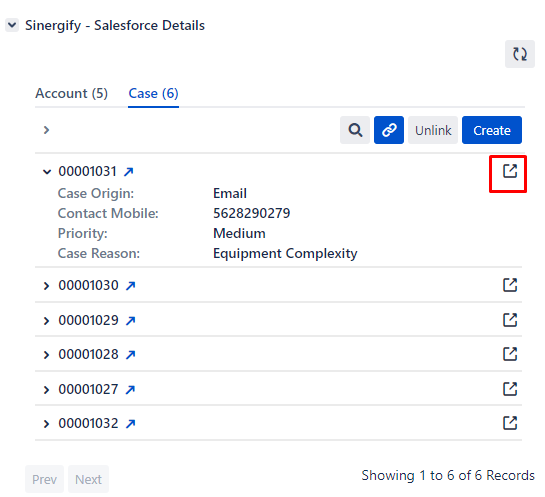Open case 00001031 in popup window icon
The width and height of the screenshot is (545, 497).
pos(510,171)
